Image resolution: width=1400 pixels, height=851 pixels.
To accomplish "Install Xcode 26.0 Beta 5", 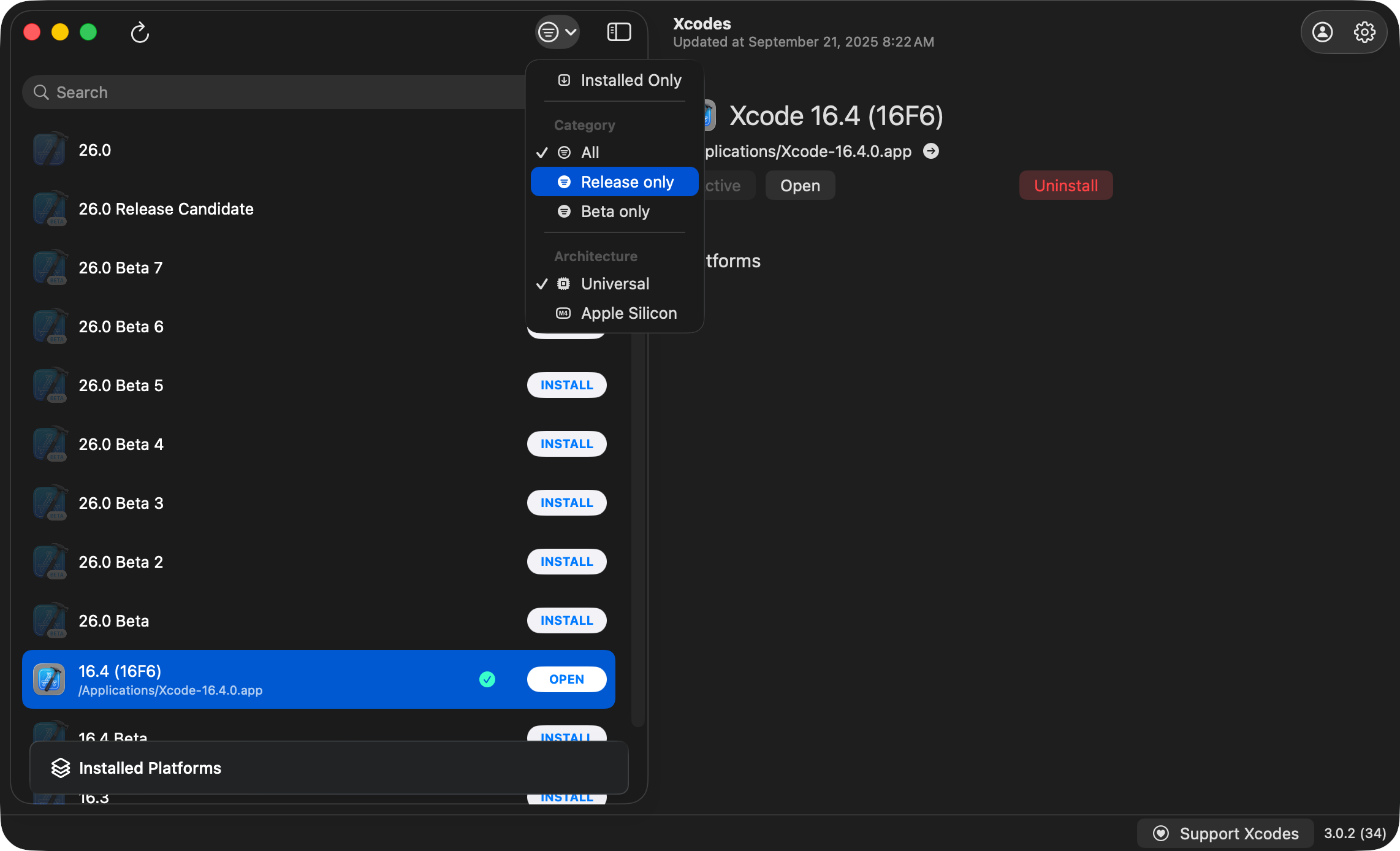I will (566, 385).
